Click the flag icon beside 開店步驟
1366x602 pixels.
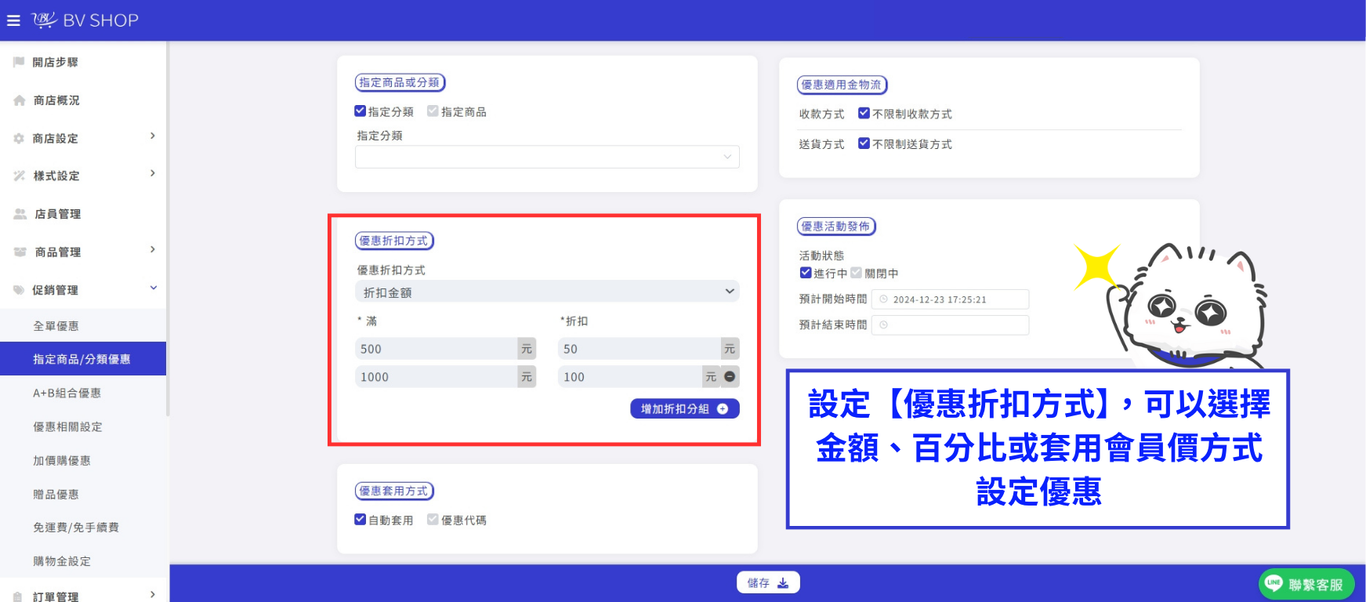[18, 62]
